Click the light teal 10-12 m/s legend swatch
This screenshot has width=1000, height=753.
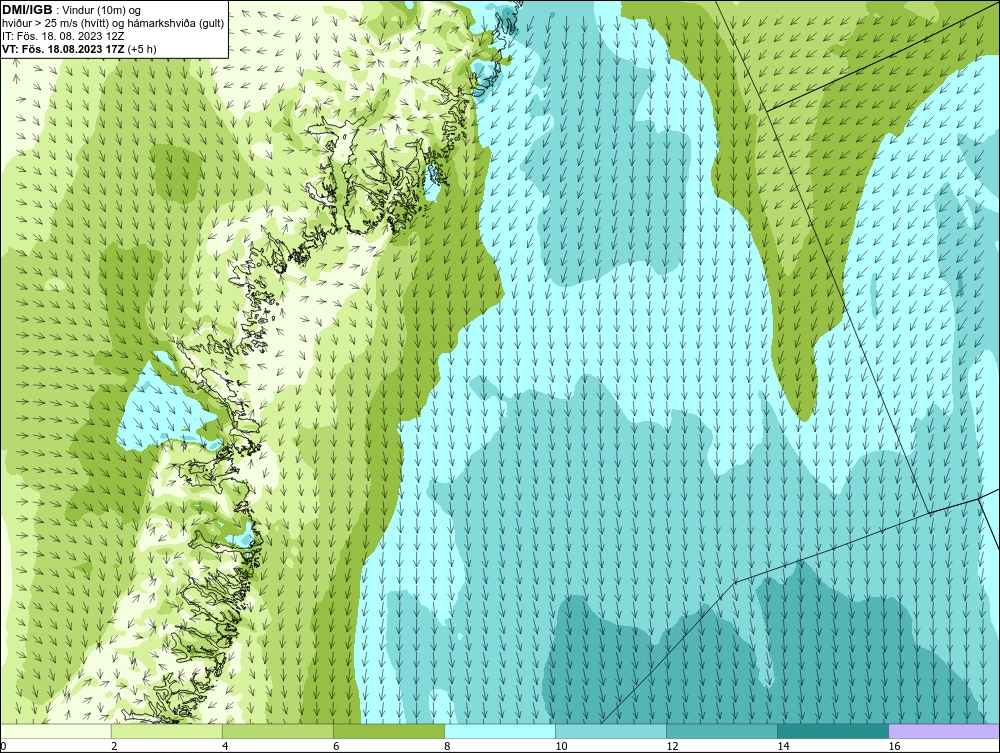pyautogui.click(x=610, y=731)
